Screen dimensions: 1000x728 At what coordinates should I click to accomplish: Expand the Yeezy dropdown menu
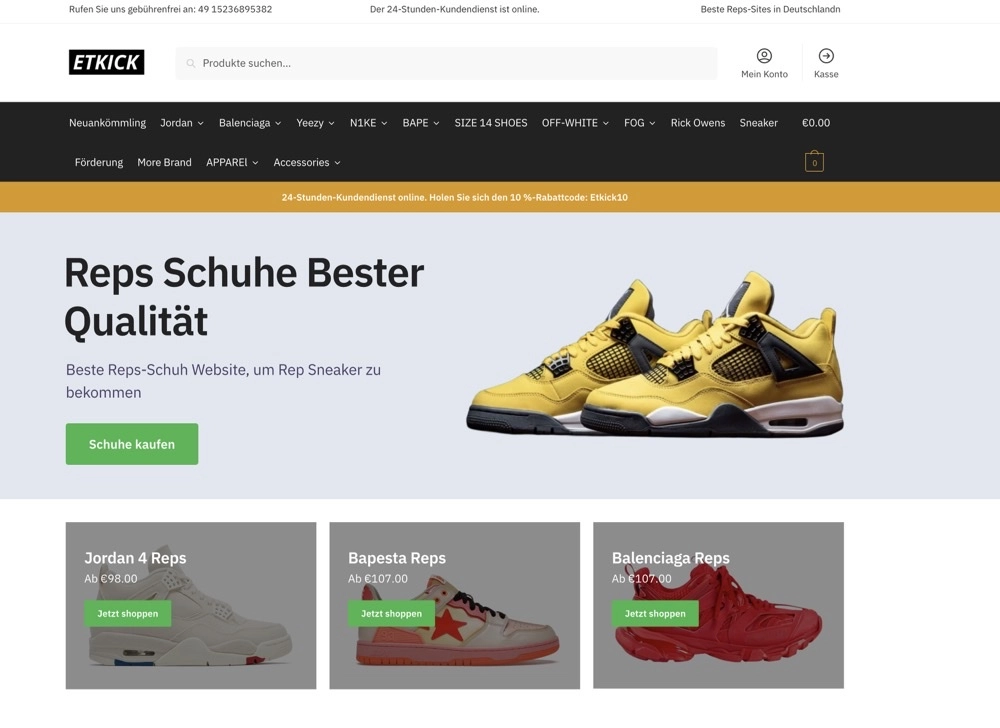point(315,123)
